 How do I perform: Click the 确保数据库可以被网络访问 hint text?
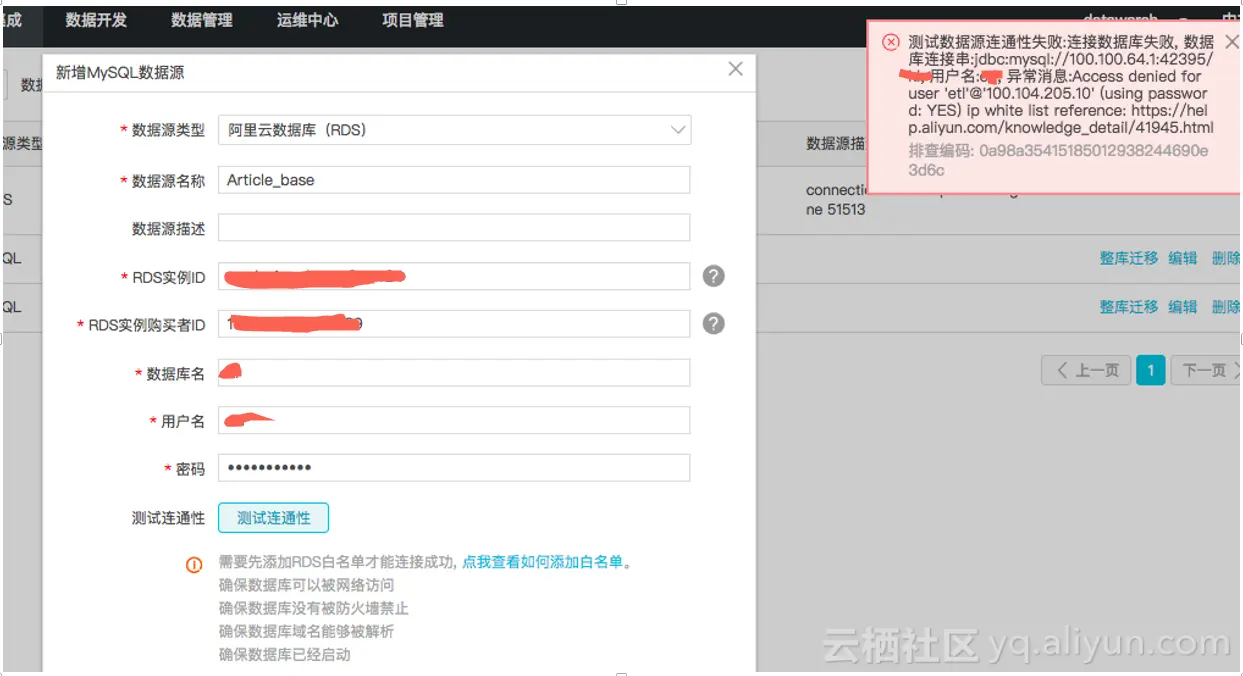(x=306, y=585)
